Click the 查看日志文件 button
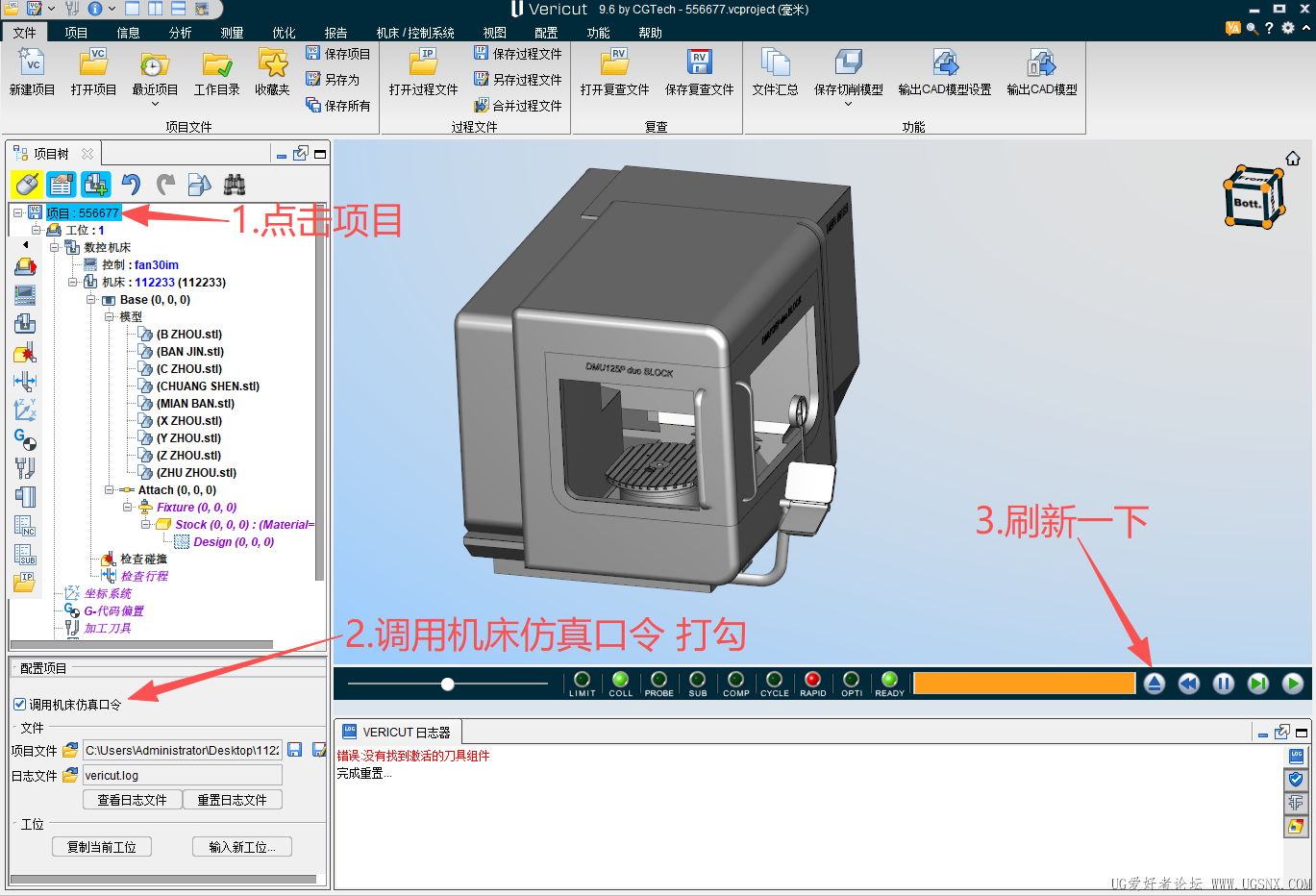The height and width of the screenshot is (896, 1316). coord(133,800)
